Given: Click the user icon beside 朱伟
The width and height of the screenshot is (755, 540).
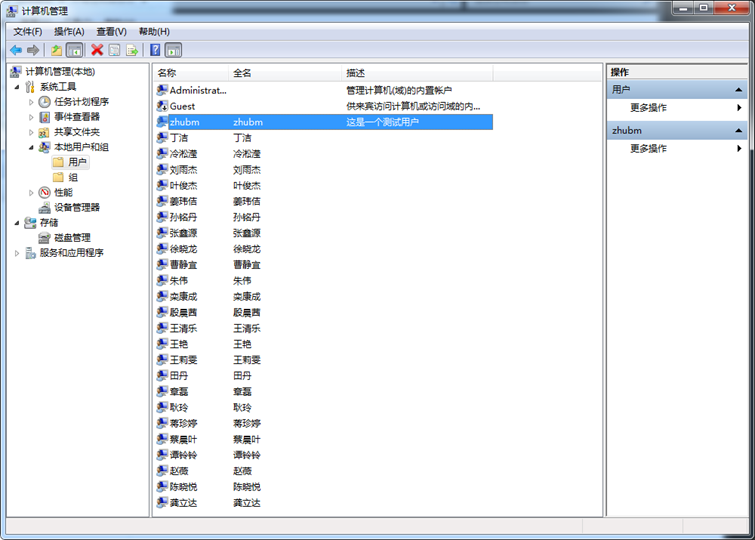Looking at the screenshot, I should click(162, 280).
